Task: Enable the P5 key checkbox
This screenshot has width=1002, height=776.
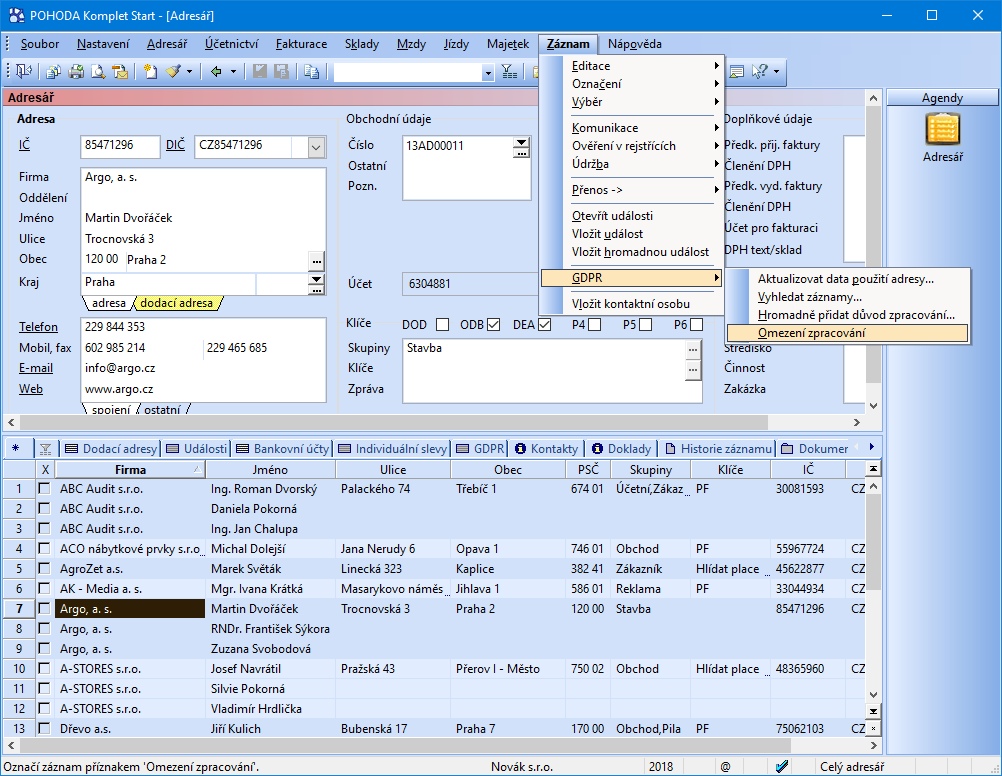Action: pyautogui.click(x=645, y=325)
